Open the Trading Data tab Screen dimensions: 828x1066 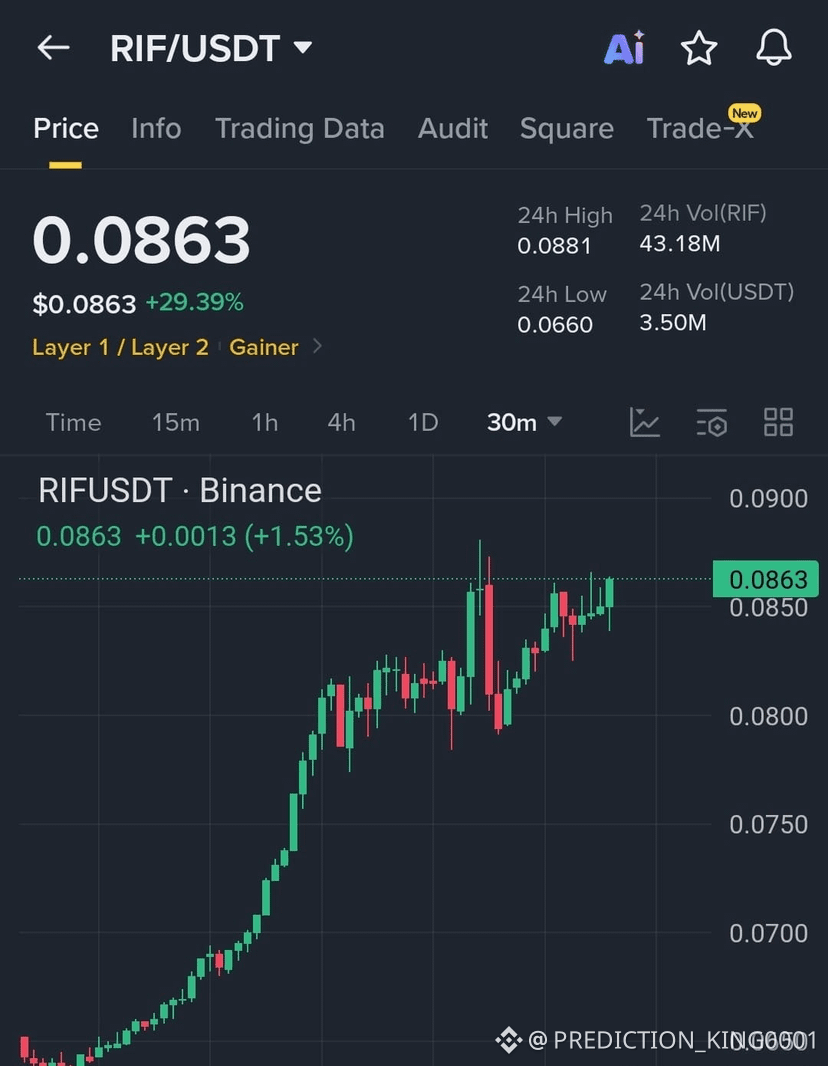tap(300, 128)
